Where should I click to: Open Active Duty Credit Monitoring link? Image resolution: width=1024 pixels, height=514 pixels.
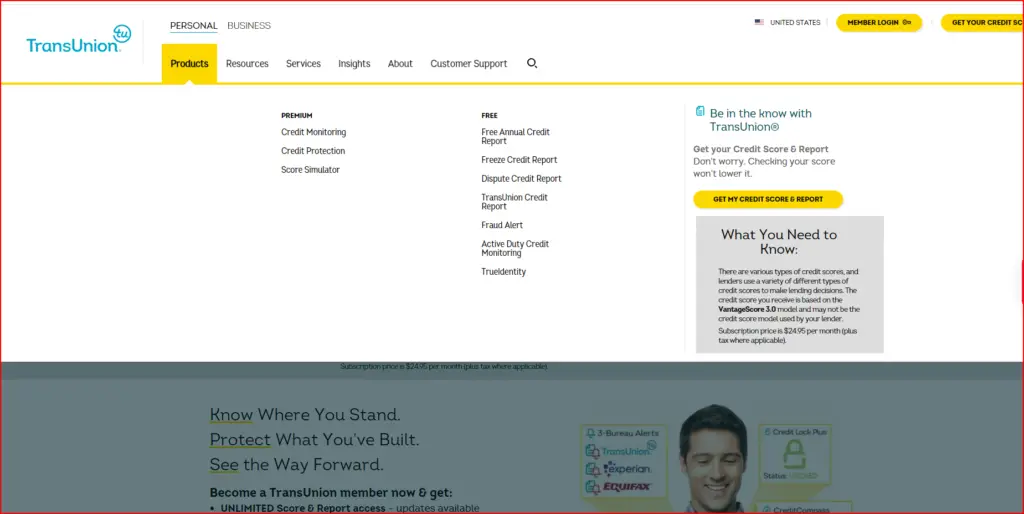515,248
